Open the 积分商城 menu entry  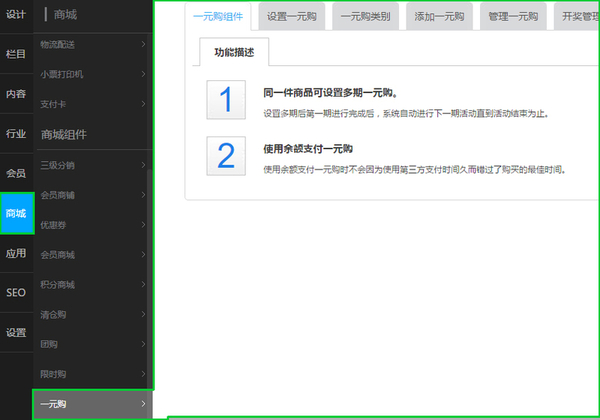(92, 284)
